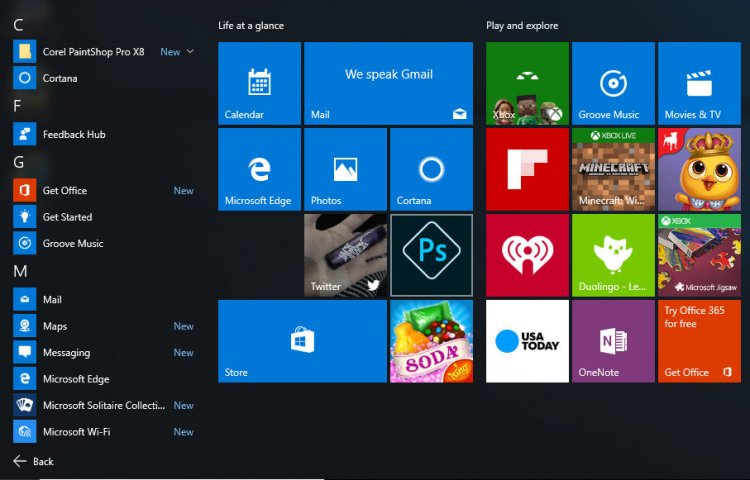Open the crowned bird game tile
Image resolution: width=750 pixels, height=480 pixels.
pyautogui.click(x=699, y=169)
